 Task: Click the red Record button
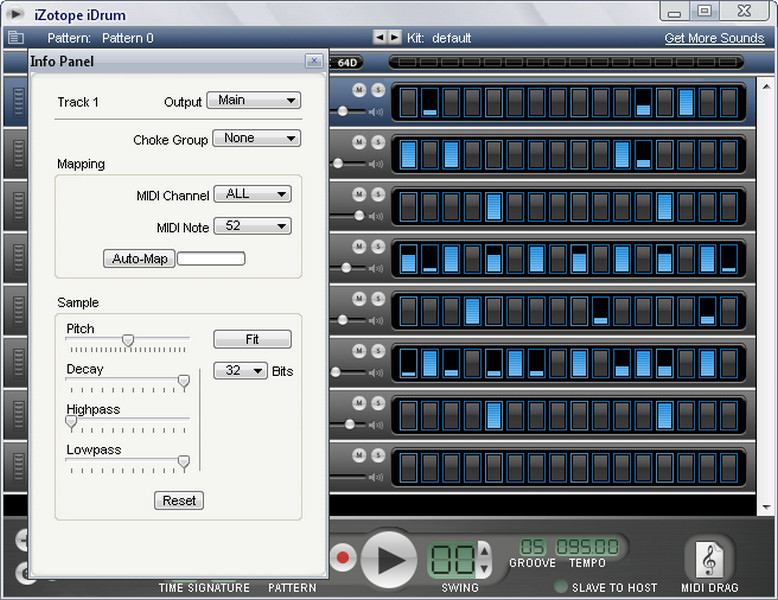point(343,557)
